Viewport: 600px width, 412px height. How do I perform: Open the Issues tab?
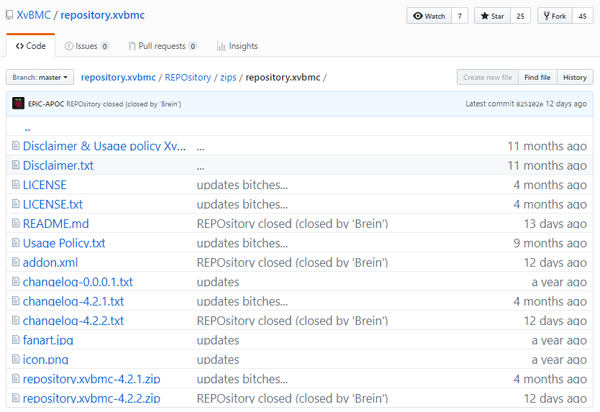pos(87,46)
